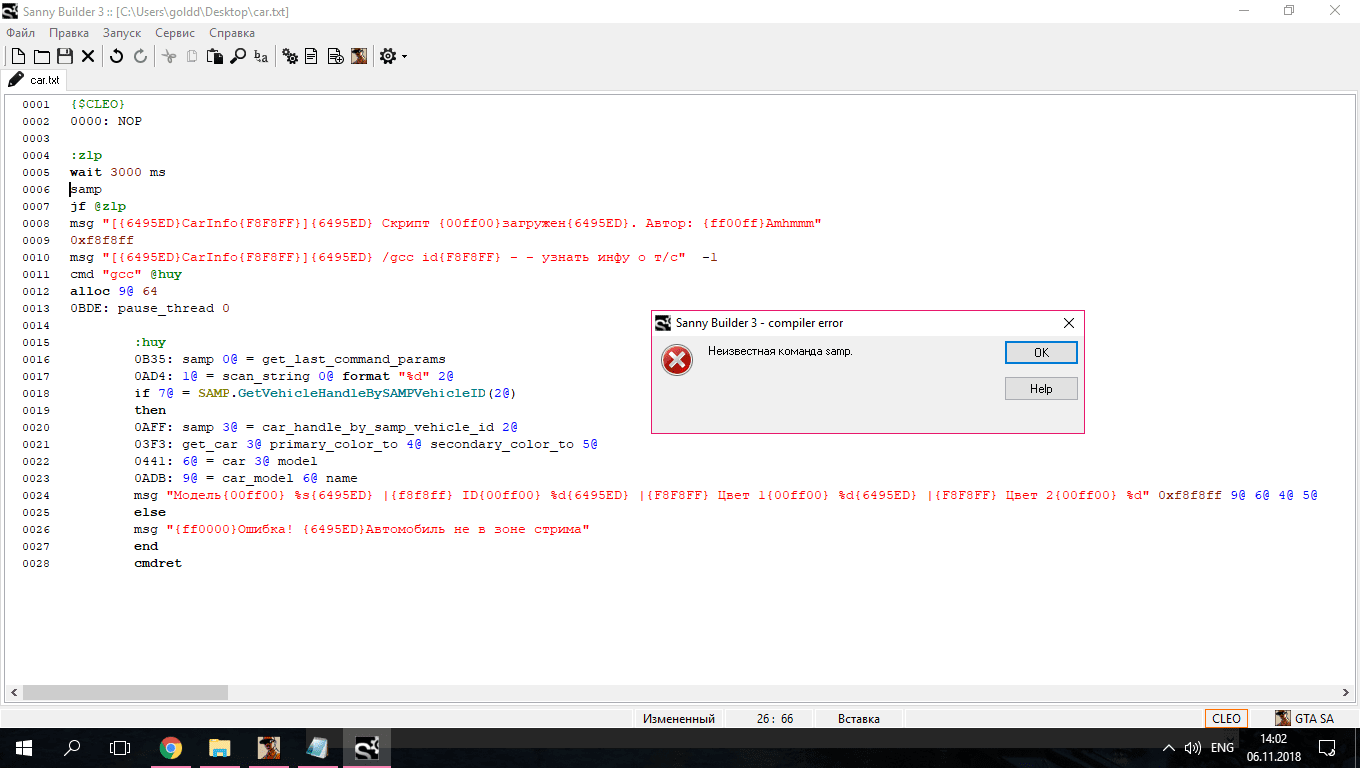Redo the last edit

(140, 57)
